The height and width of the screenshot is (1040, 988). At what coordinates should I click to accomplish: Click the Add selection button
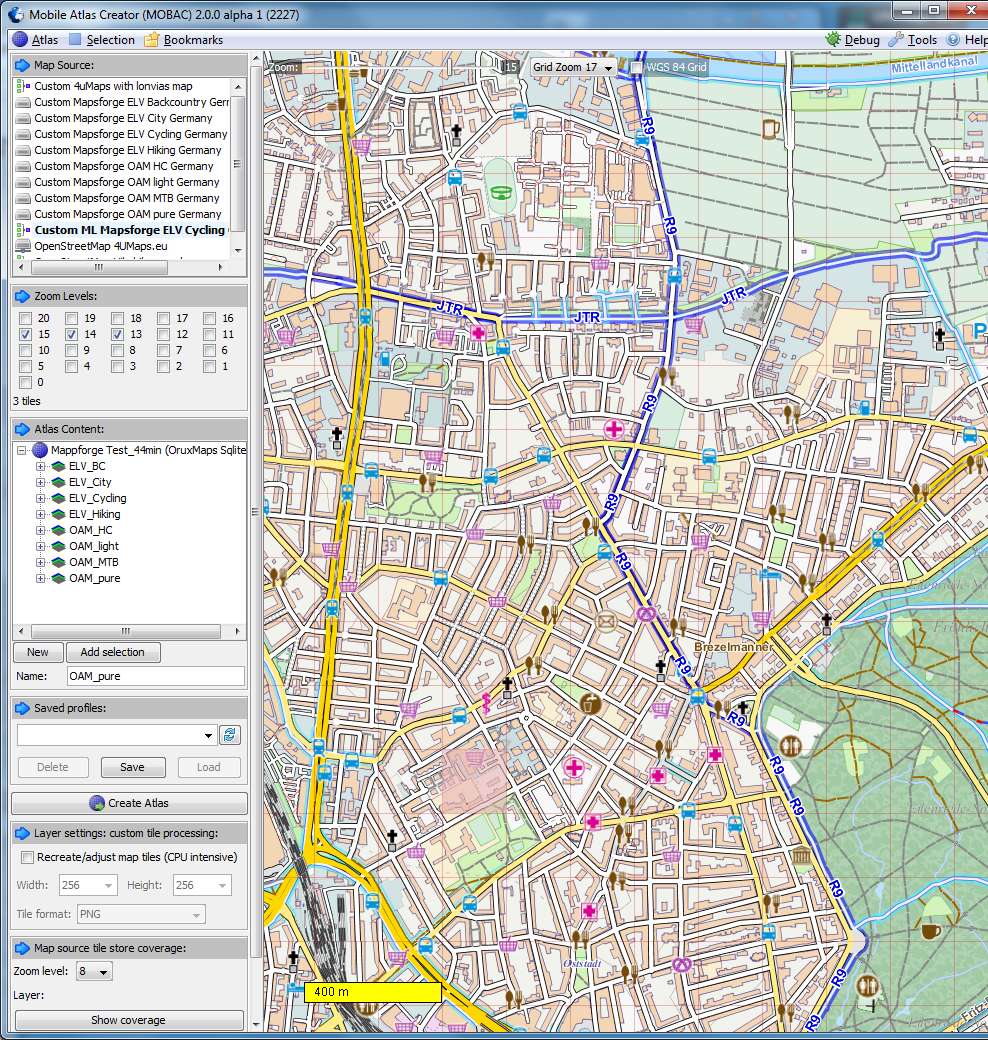(113, 652)
